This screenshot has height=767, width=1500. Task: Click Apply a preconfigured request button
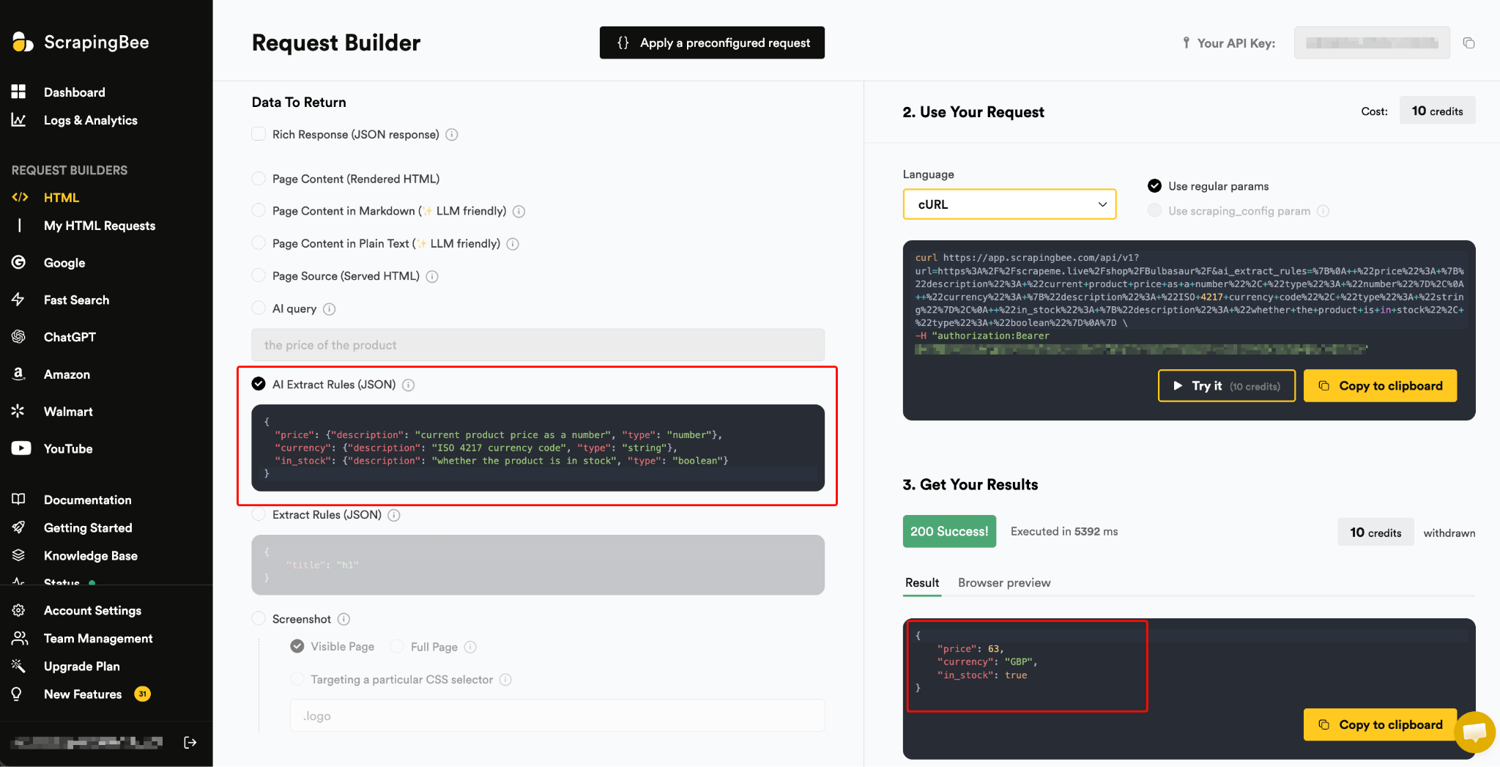[712, 43]
